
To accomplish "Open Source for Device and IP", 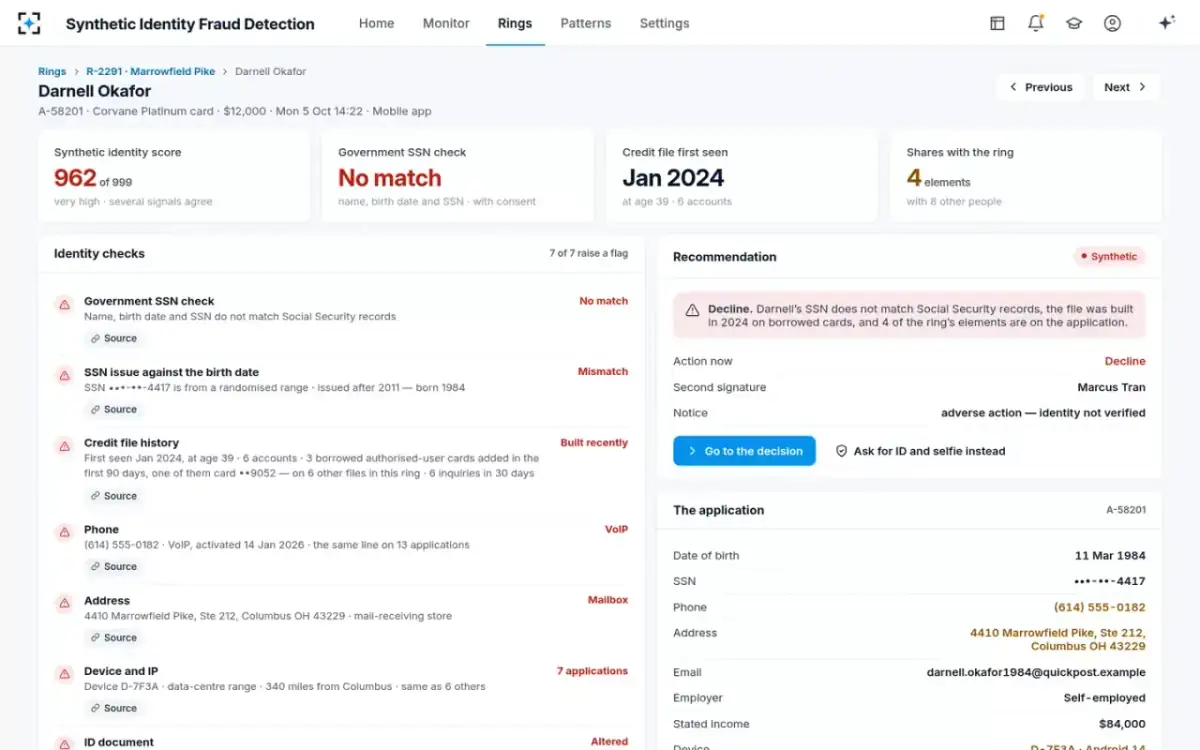I will 113,708.
